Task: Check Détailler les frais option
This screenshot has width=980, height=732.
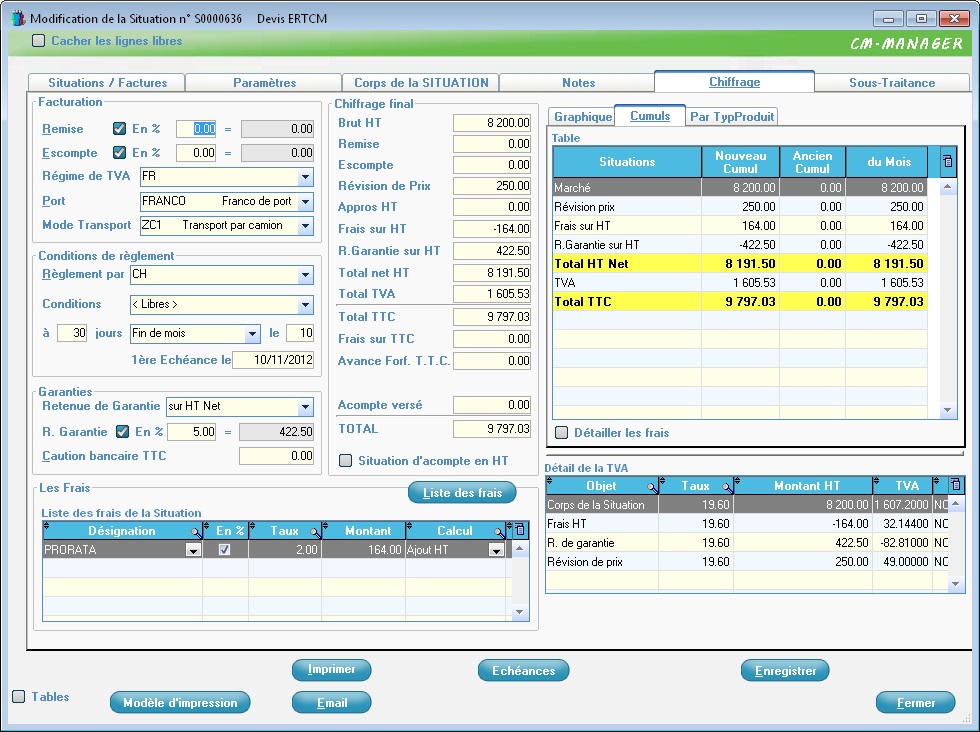Action: 562,433
